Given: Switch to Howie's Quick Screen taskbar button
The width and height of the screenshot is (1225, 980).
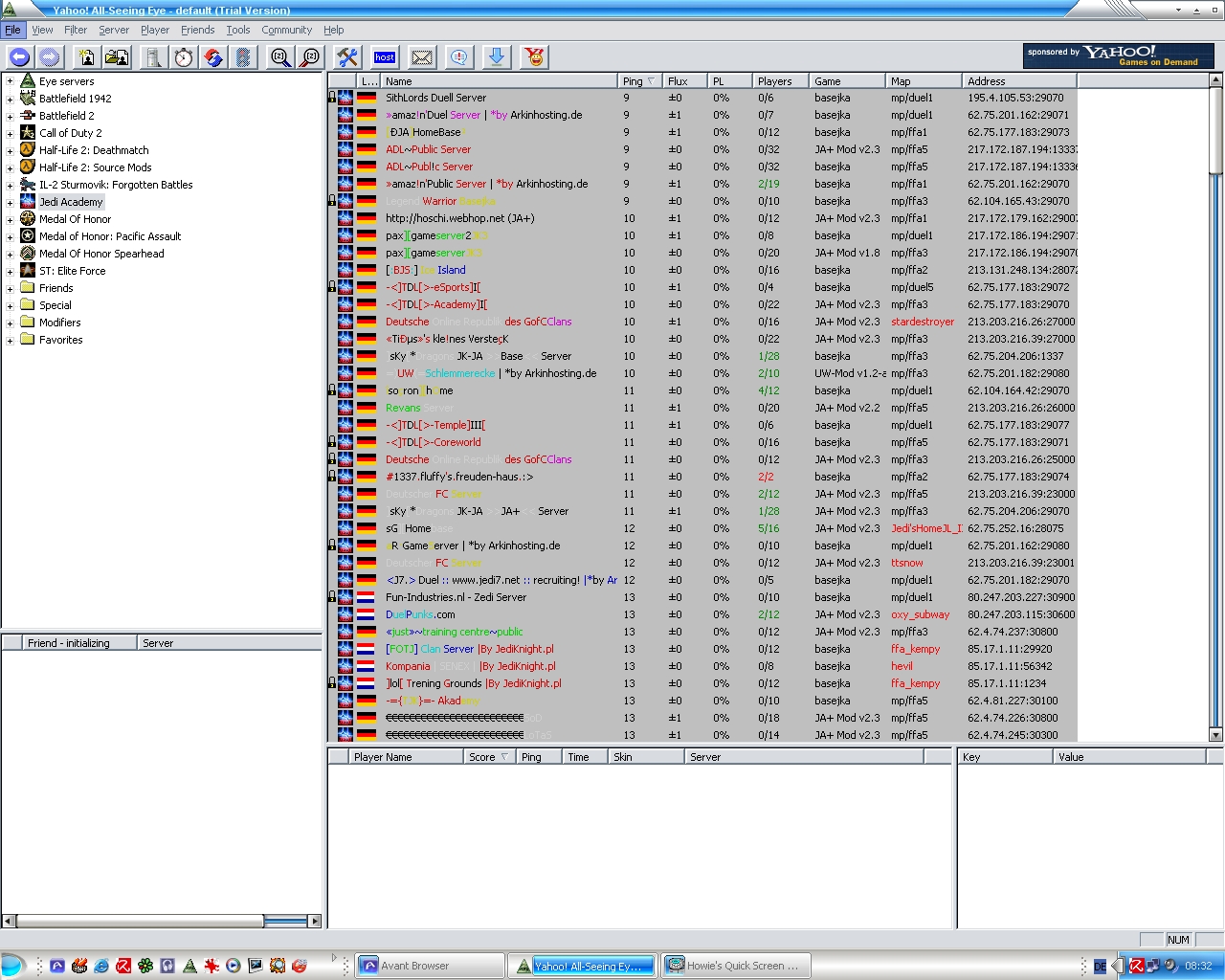Looking at the screenshot, I should point(736,966).
